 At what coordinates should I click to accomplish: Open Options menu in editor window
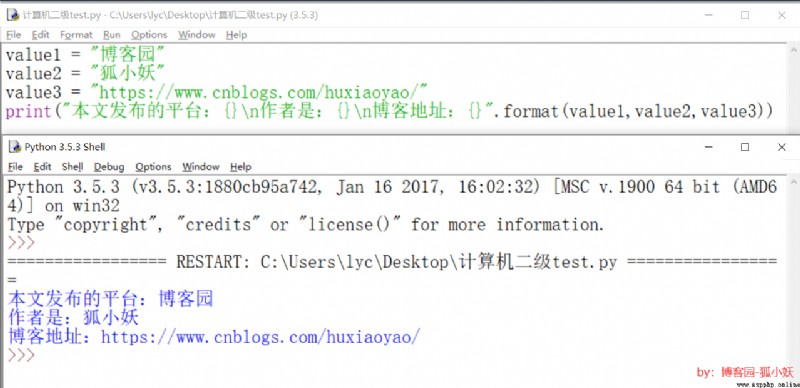tap(149, 35)
